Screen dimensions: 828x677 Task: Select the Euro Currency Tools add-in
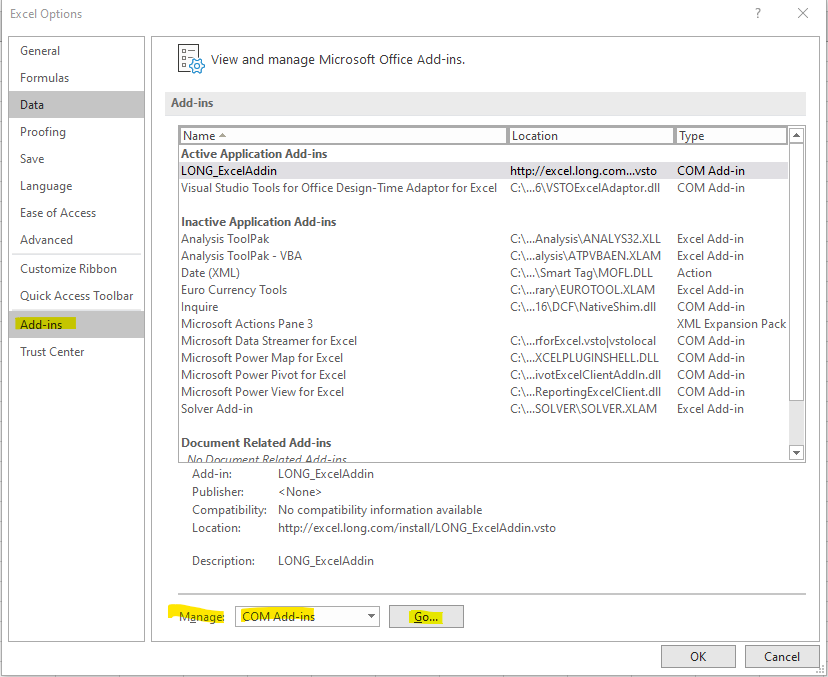[x=484, y=290]
